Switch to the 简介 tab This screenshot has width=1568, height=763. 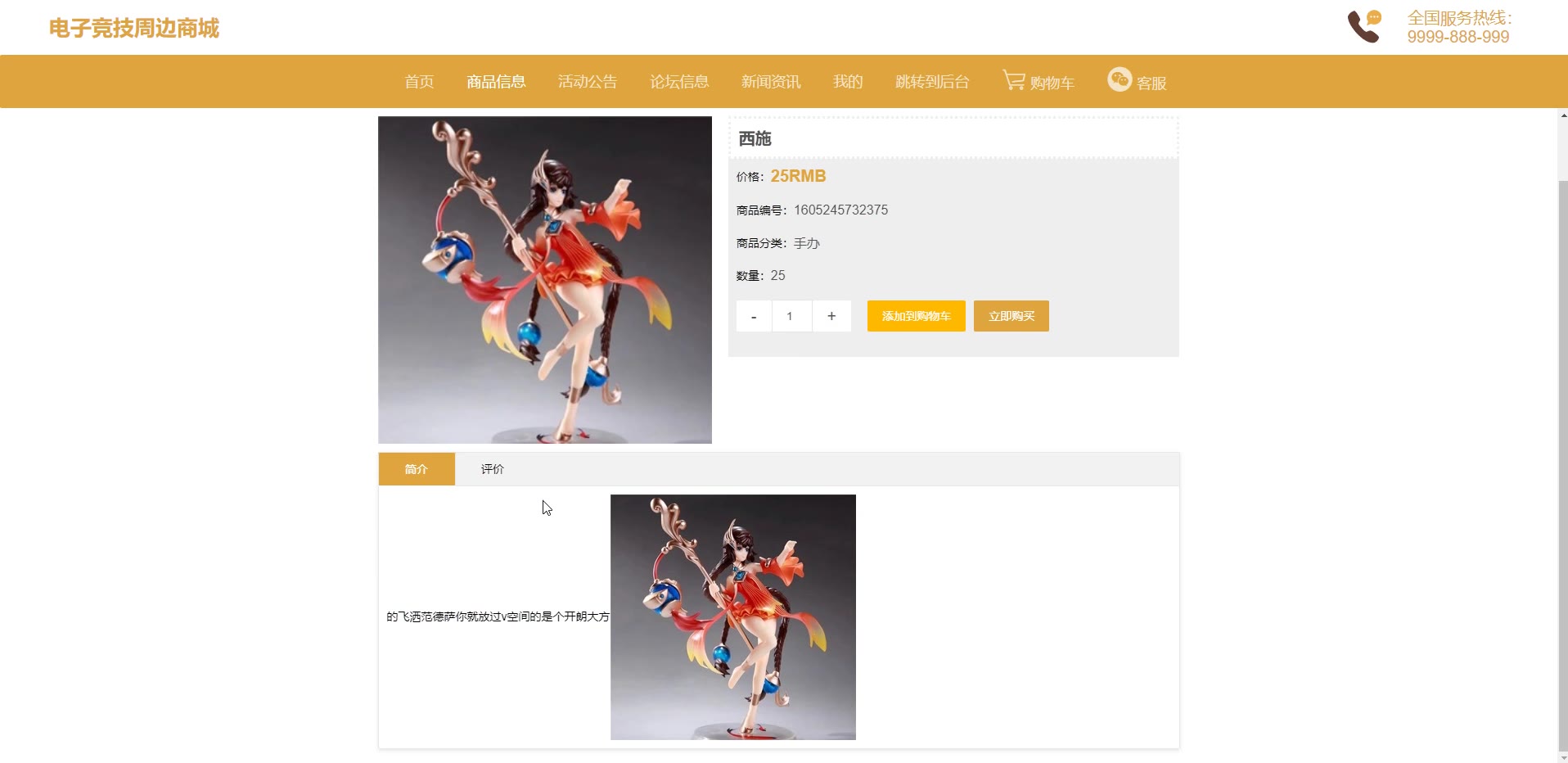417,469
